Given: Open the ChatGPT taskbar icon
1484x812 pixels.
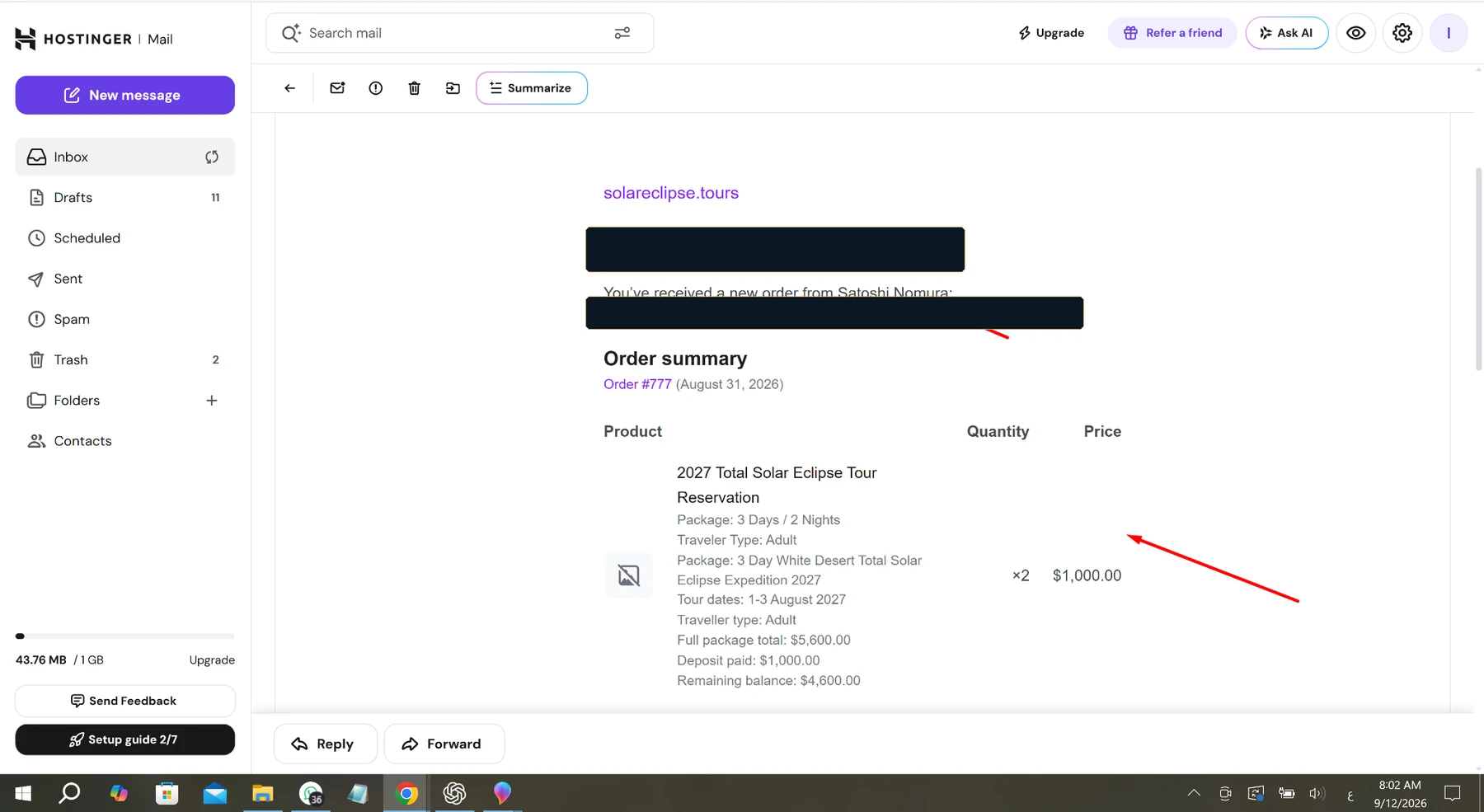Looking at the screenshot, I should point(454,793).
